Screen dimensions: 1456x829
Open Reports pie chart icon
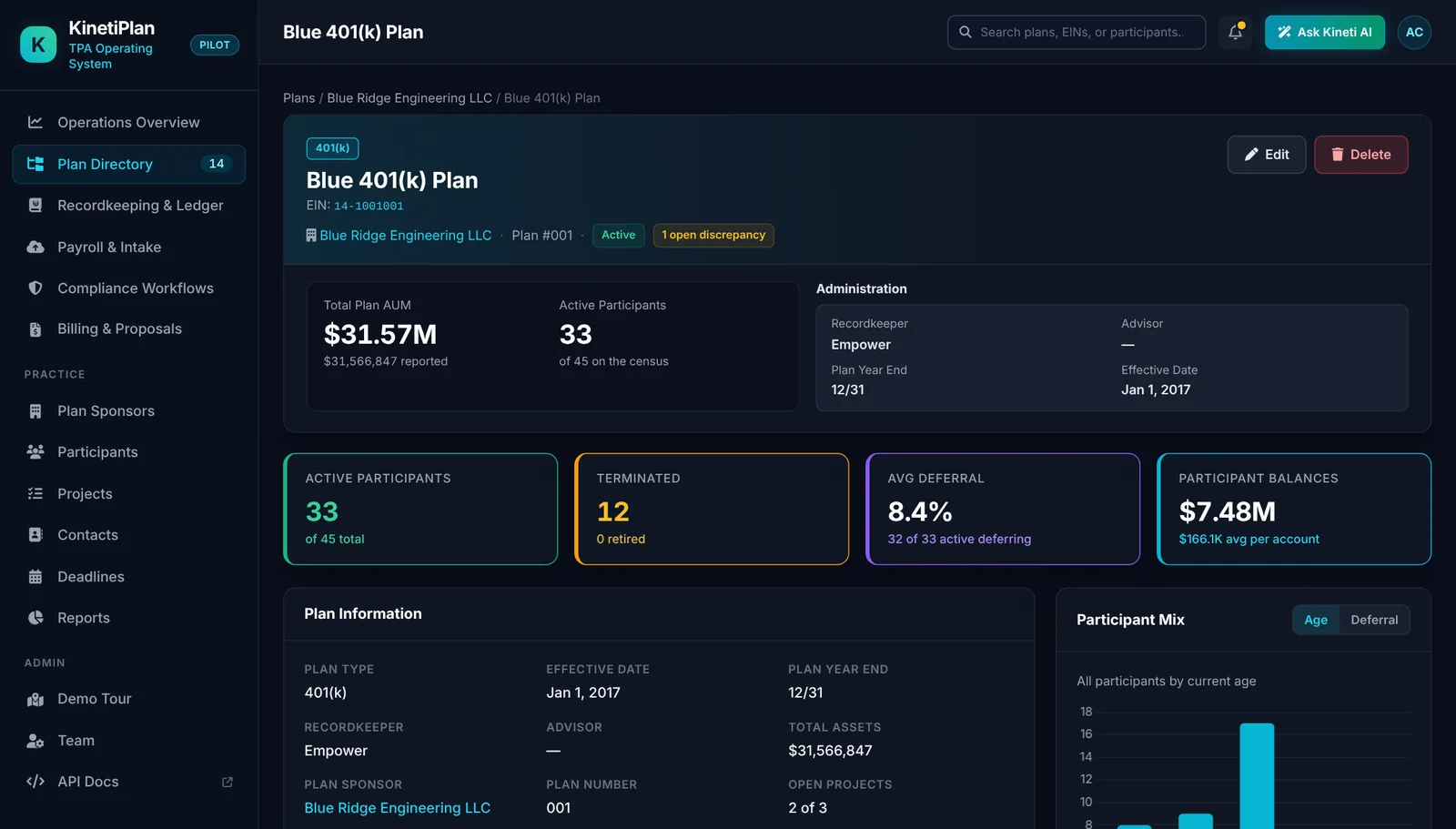tap(35, 618)
